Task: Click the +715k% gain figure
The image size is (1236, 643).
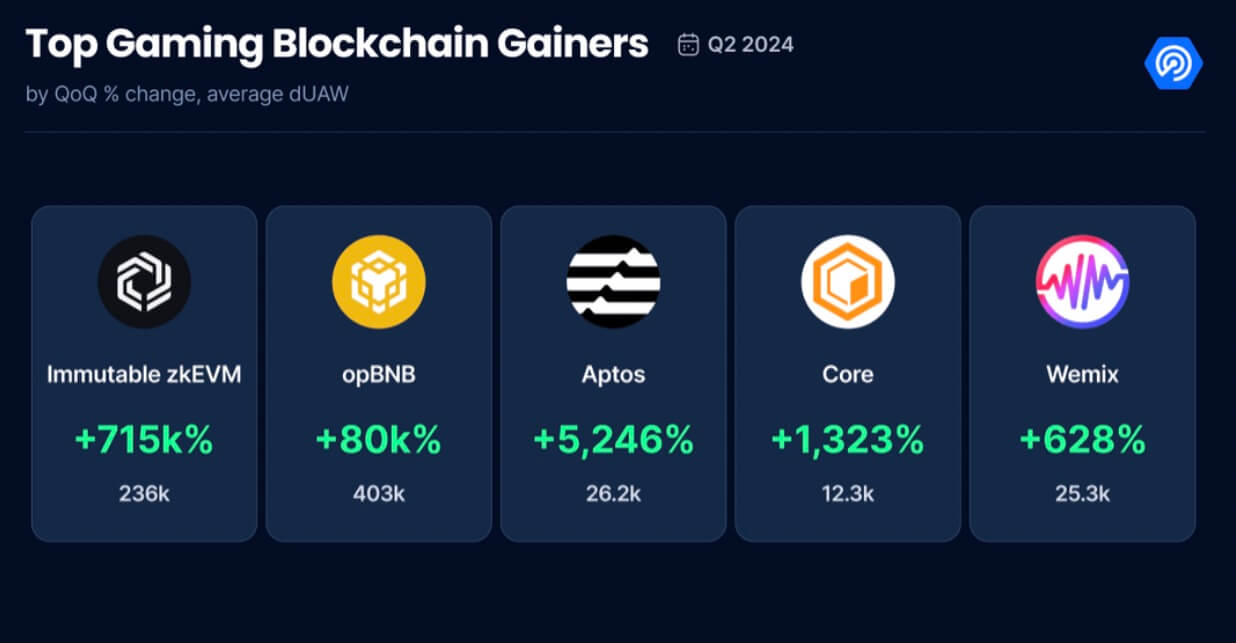Action: (x=144, y=440)
